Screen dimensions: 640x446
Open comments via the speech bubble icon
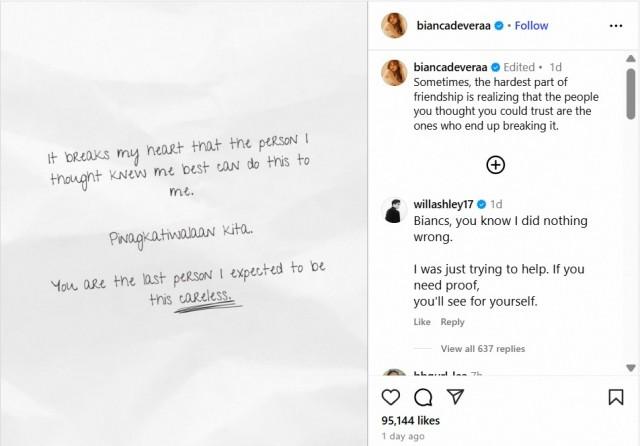tap(423, 397)
